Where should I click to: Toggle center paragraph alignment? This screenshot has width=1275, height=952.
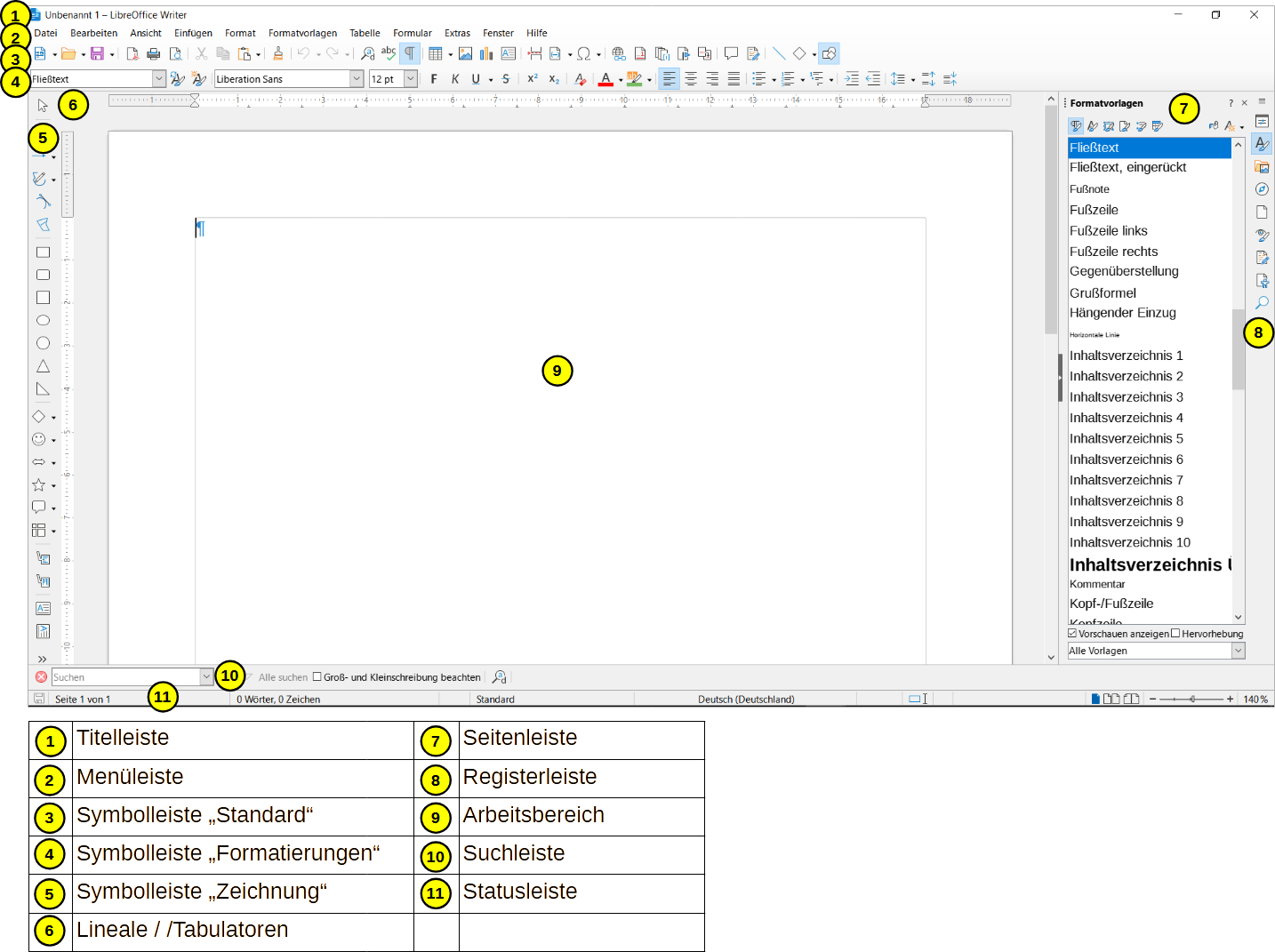tap(691, 79)
